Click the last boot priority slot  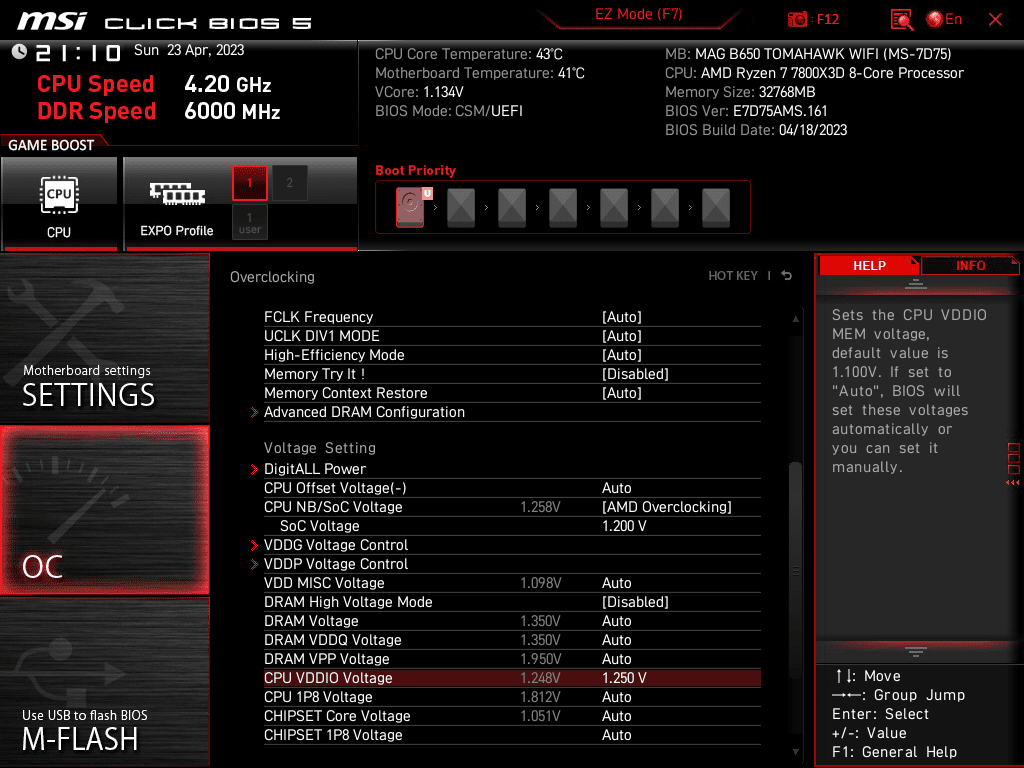point(716,207)
